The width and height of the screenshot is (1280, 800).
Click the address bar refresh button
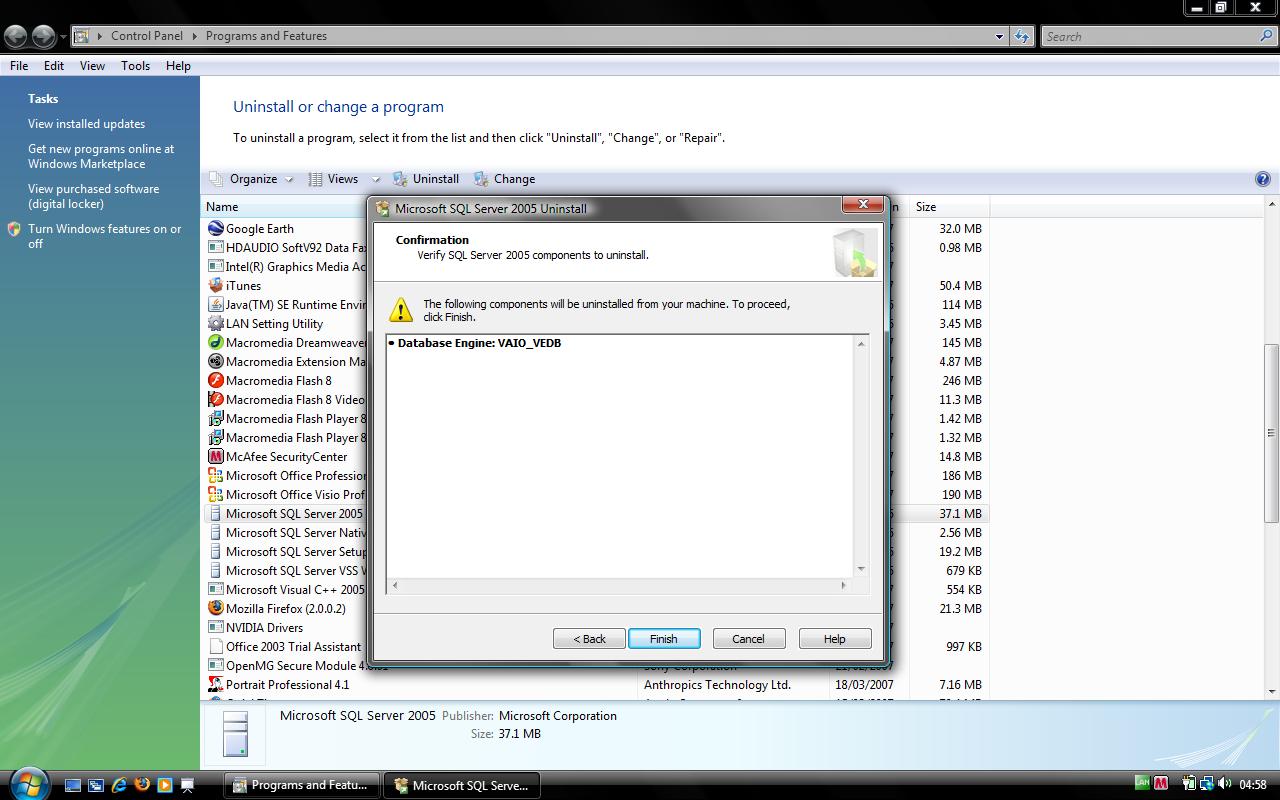(1021, 36)
